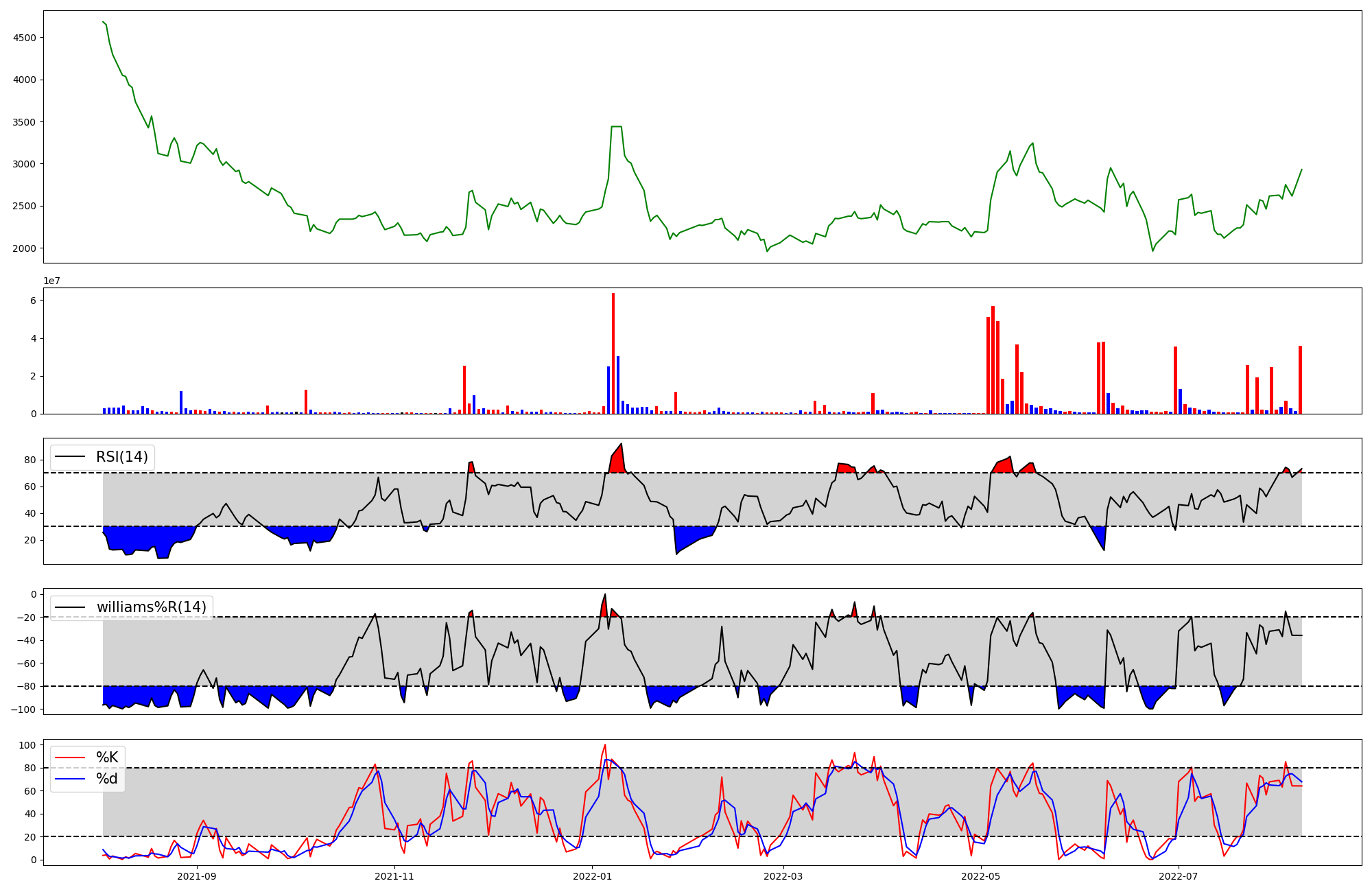Click the red %K legend line swatch
The width and height of the screenshot is (1372, 892).
70,758
